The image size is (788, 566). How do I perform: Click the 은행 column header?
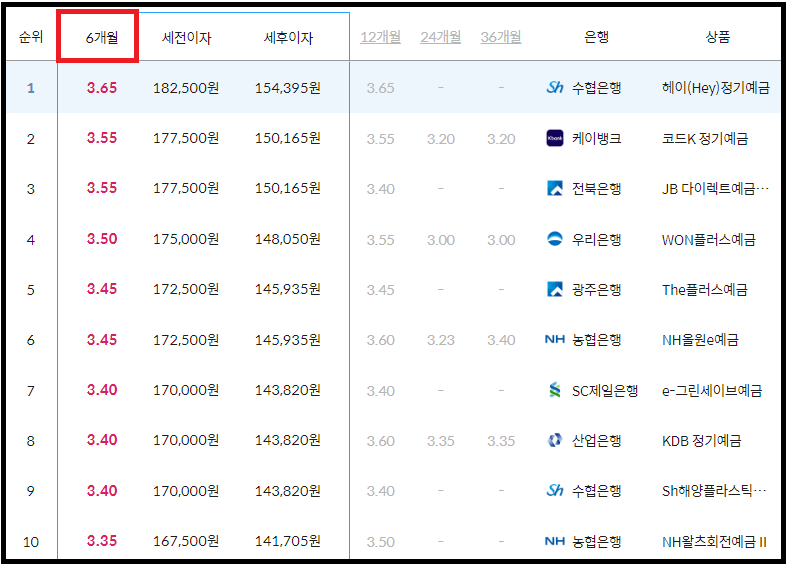click(597, 37)
